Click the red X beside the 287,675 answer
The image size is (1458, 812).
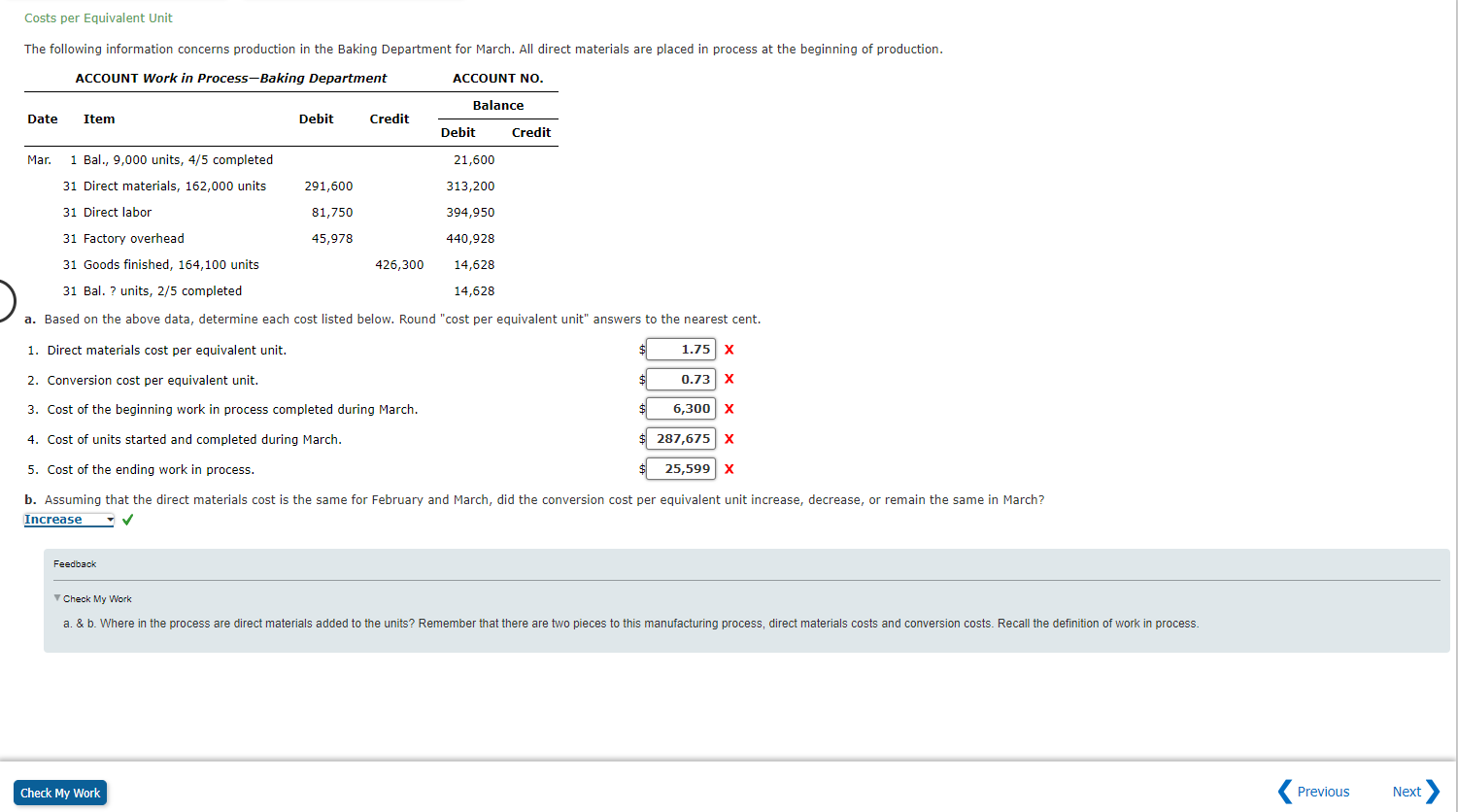click(729, 438)
